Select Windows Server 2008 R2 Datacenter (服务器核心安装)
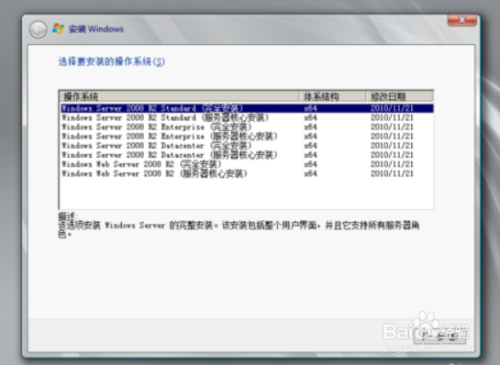The height and width of the screenshot is (365, 500). click(x=247, y=155)
